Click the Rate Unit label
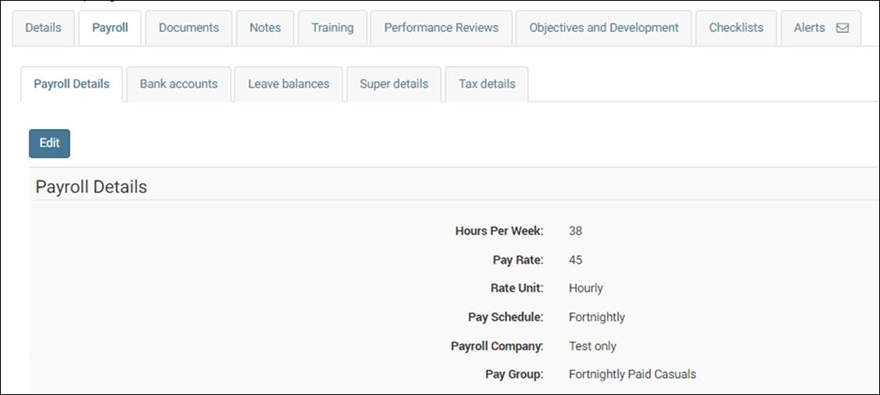 click(x=516, y=288)
